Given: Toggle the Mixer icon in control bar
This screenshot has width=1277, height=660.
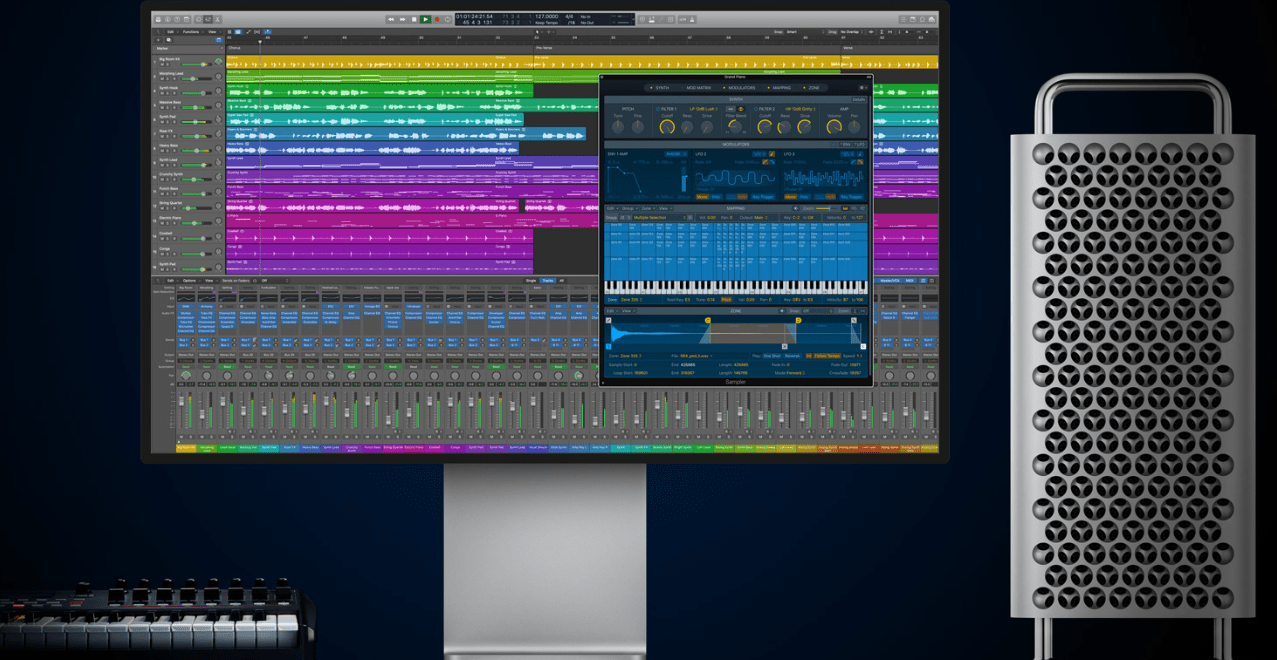Looking at the screenshot, I should pyautogui.click(x=208, y=19).
